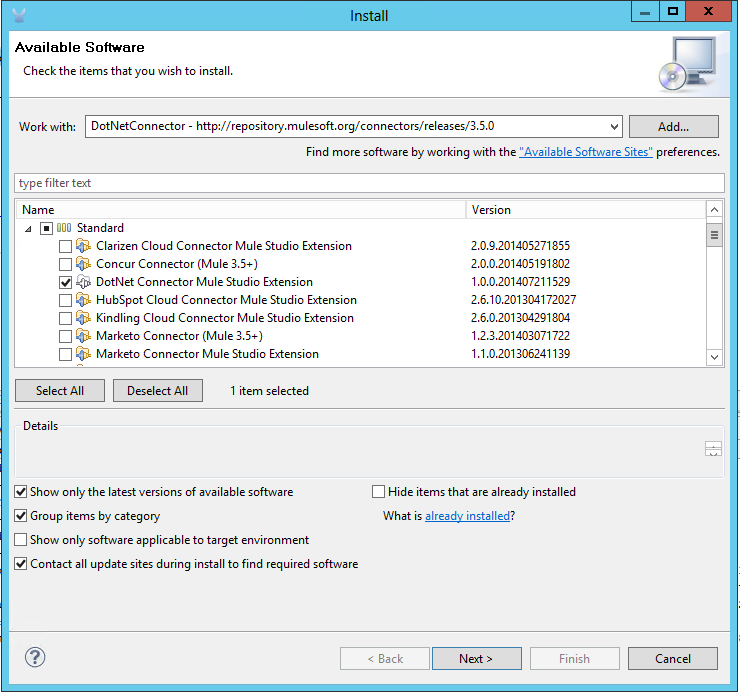Uncheck the DotNet Connector Mule Studio Extension
This screenshot has width=740, height=692.
coord(65,282)
